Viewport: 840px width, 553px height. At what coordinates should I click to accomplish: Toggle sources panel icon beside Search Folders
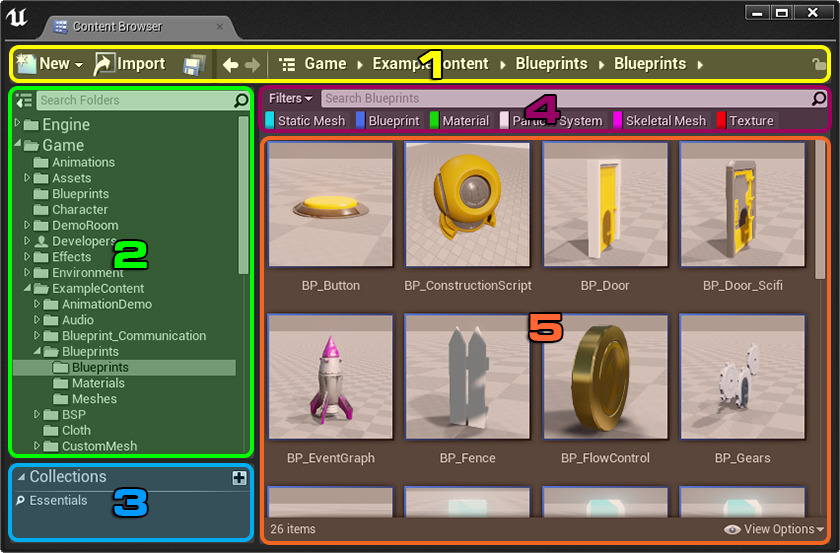pos(24,100)
